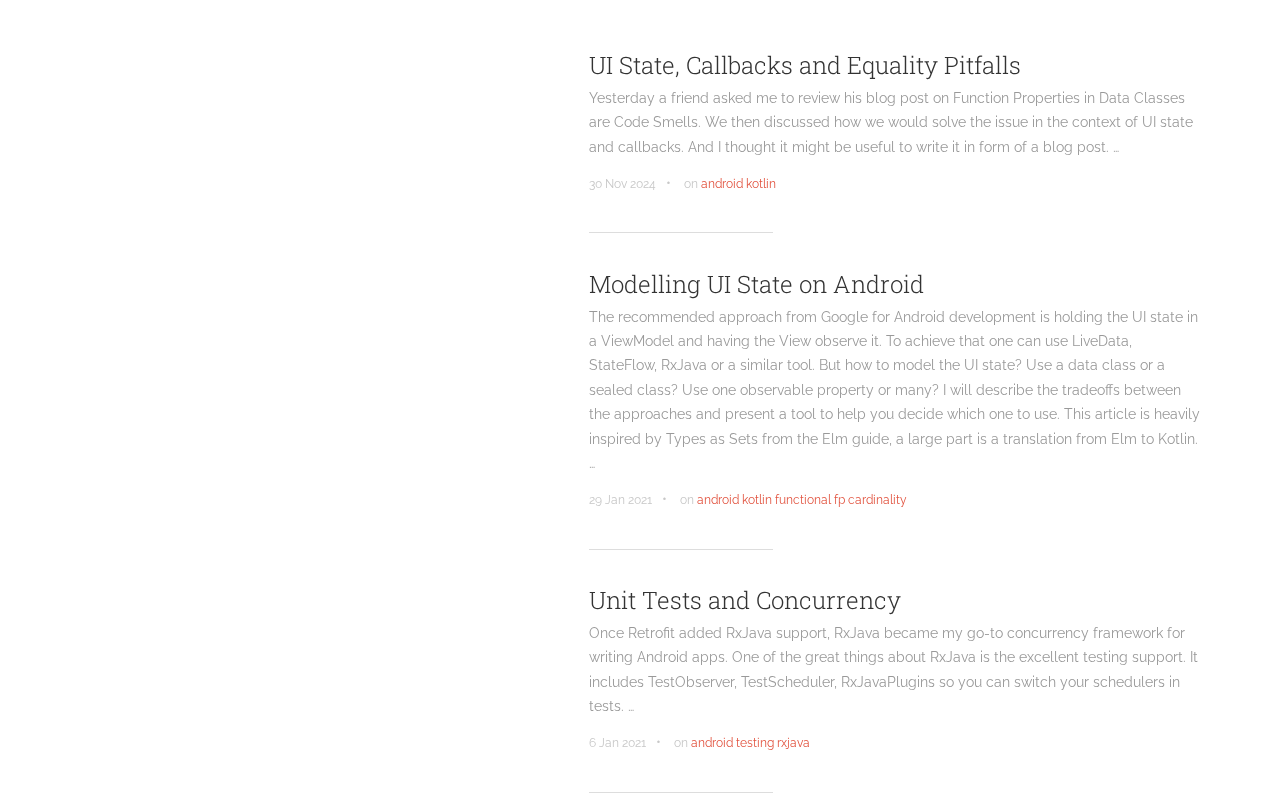Click the ellipsis ending the Unit Tests excerpt
Viewport: 1280px width, 800px height.
pyautogui.click(x=631, y=707)
